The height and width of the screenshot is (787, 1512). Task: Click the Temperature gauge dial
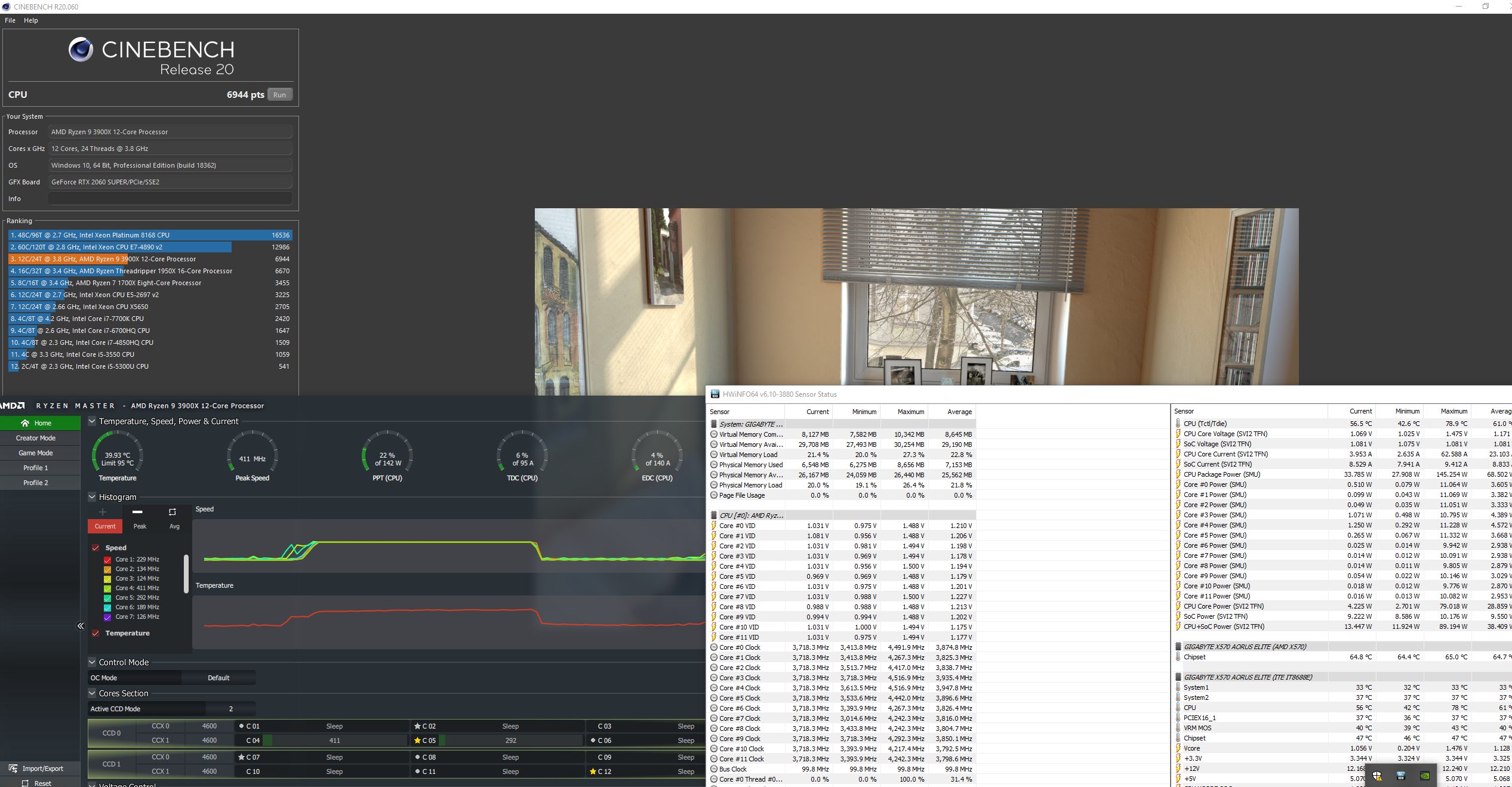[118, 456]
